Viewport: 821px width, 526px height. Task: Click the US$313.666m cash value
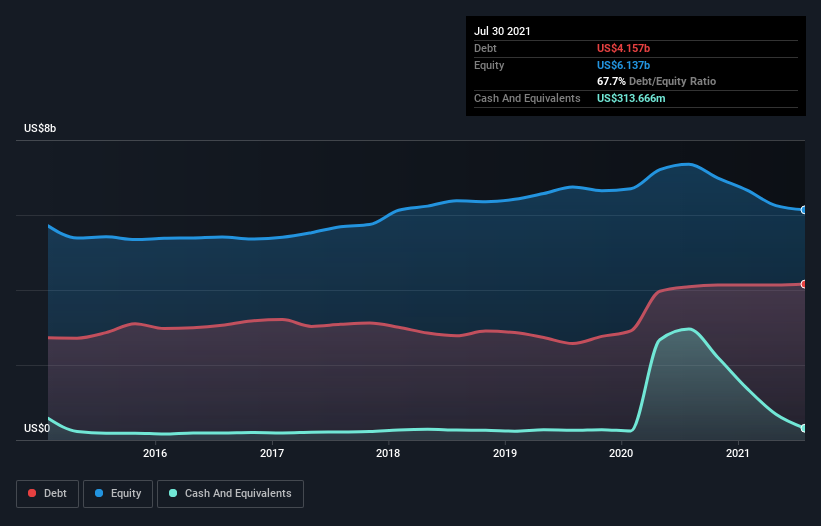tap(631, 98)
